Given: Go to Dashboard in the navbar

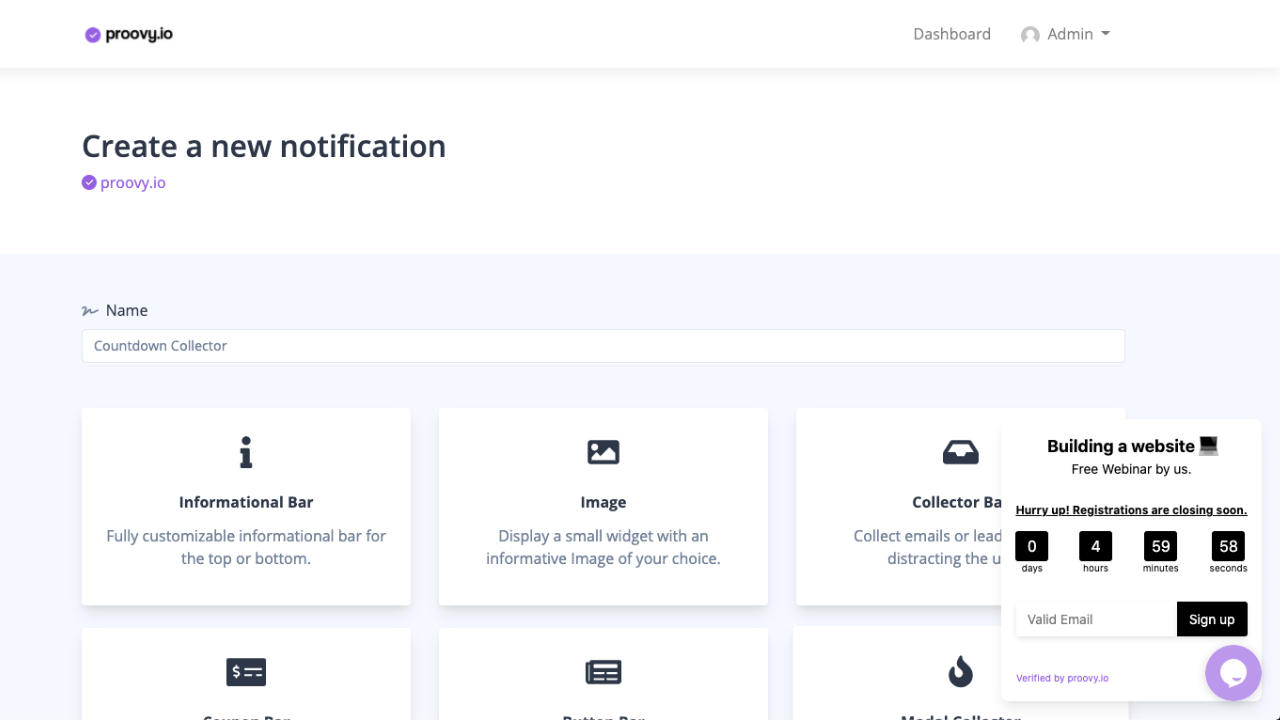Looking at the screenshot, I should click(951, 34).
